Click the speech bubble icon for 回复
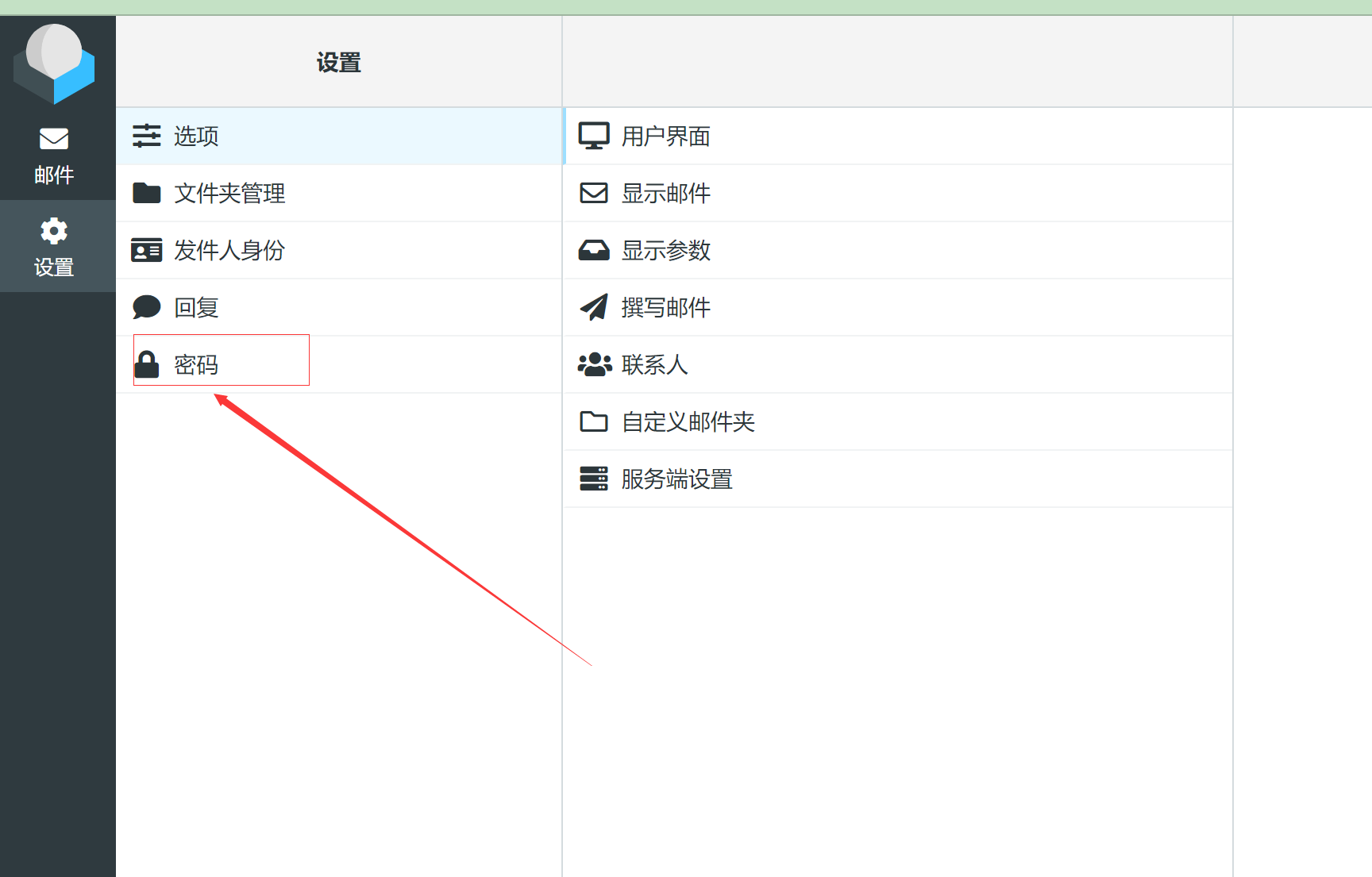Viewport: 1372px width, 877px height. (x=146, y=307)
